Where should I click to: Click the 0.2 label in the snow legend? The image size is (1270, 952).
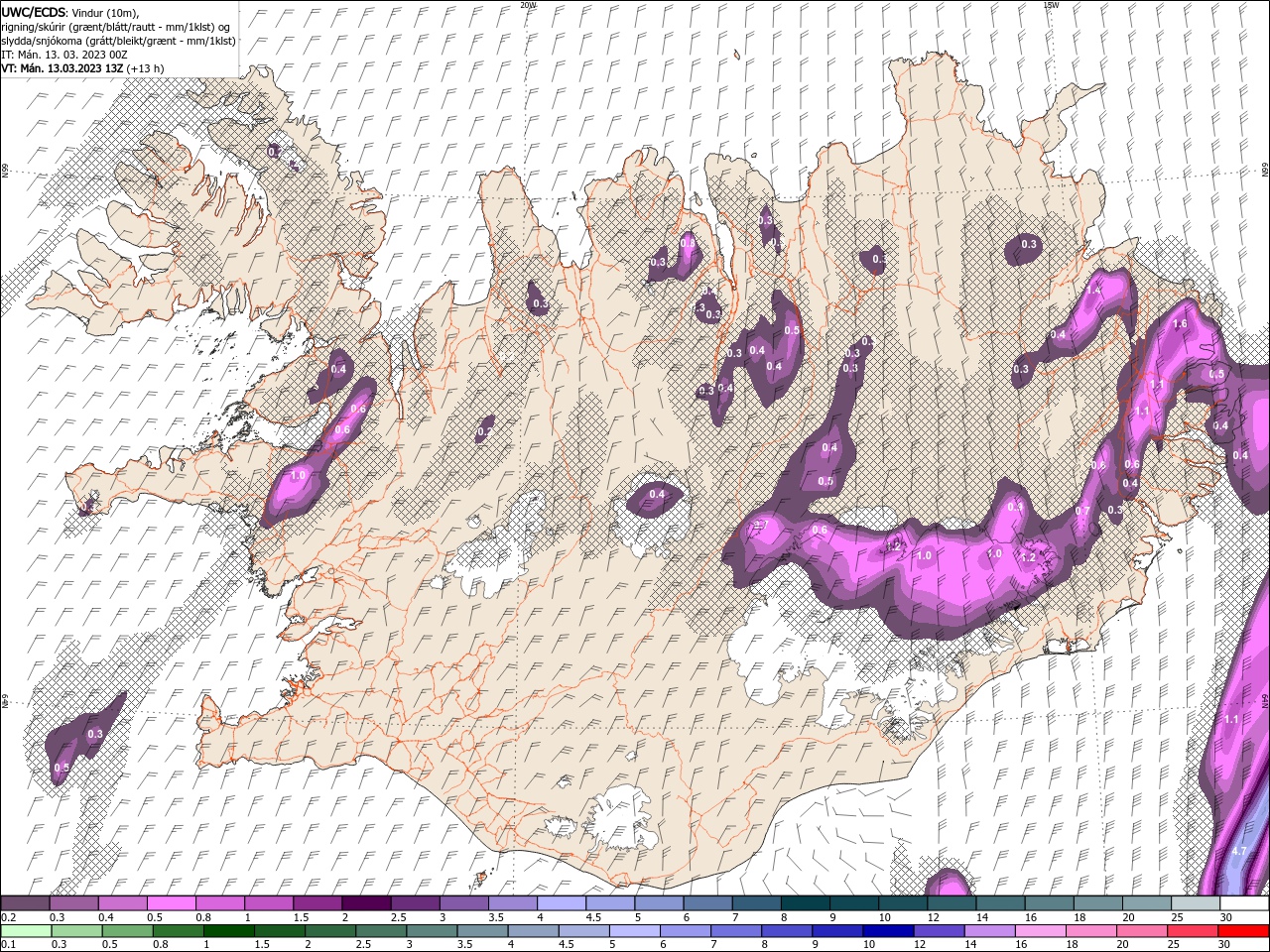(x=9, y=917)
